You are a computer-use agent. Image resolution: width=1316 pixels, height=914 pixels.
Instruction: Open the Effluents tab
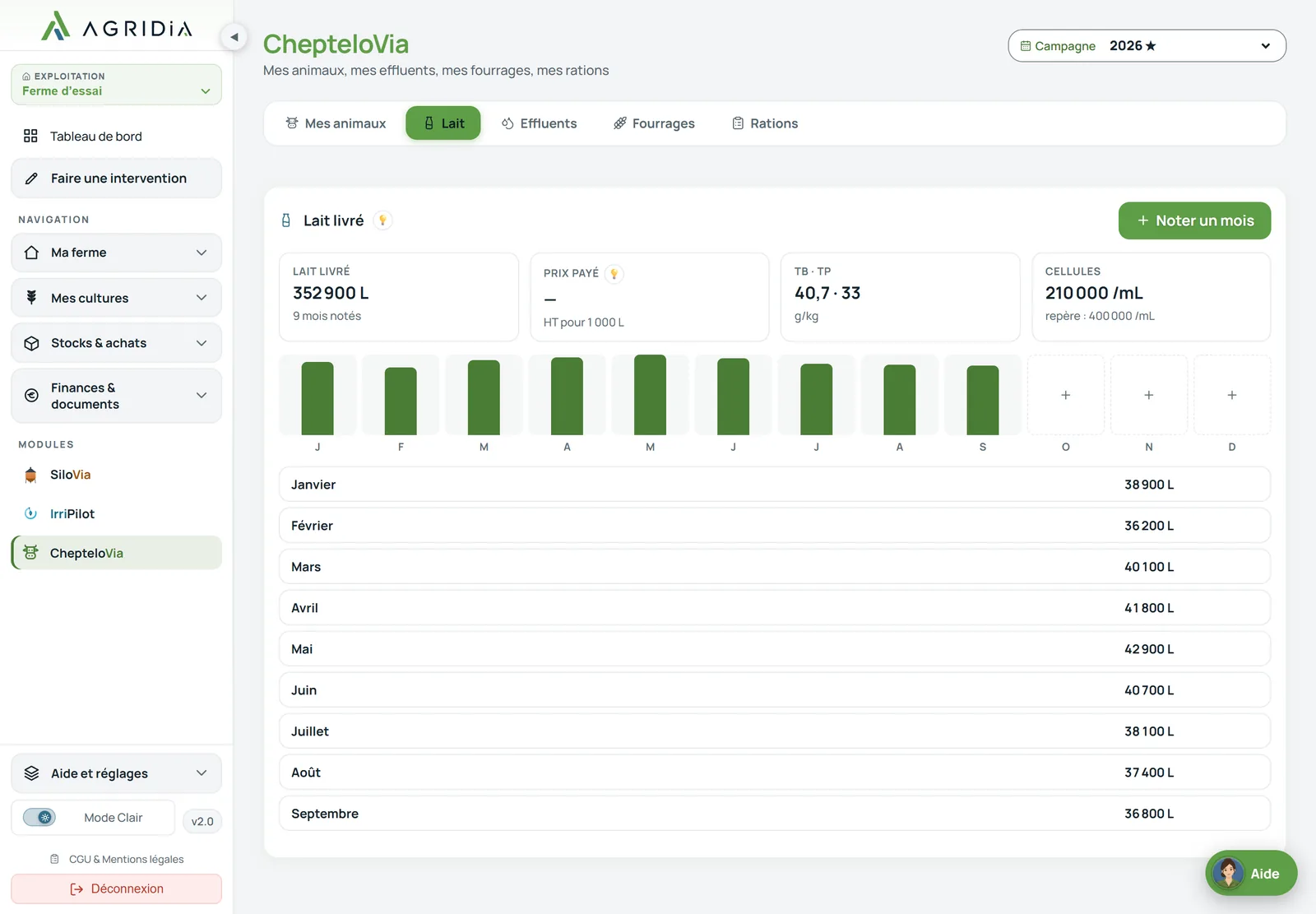pos(540,123)
